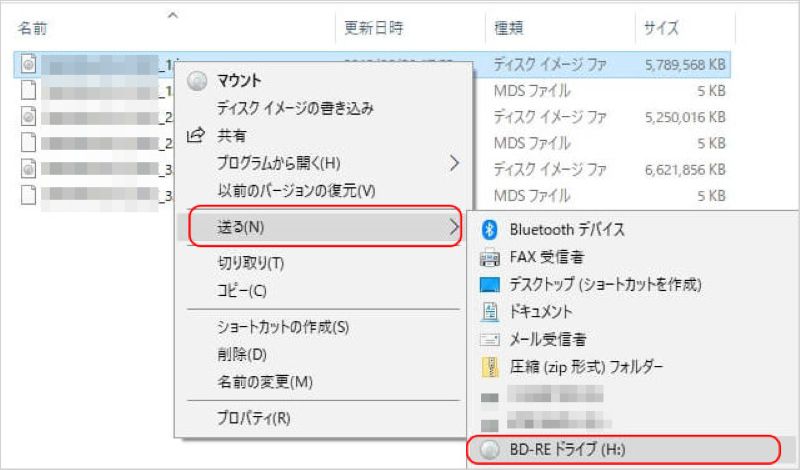Click the FAX recipient printer icon
Image resolution: width=800 pixels, height=470 pixels.
pyautogui.click(x=490, y=257)
